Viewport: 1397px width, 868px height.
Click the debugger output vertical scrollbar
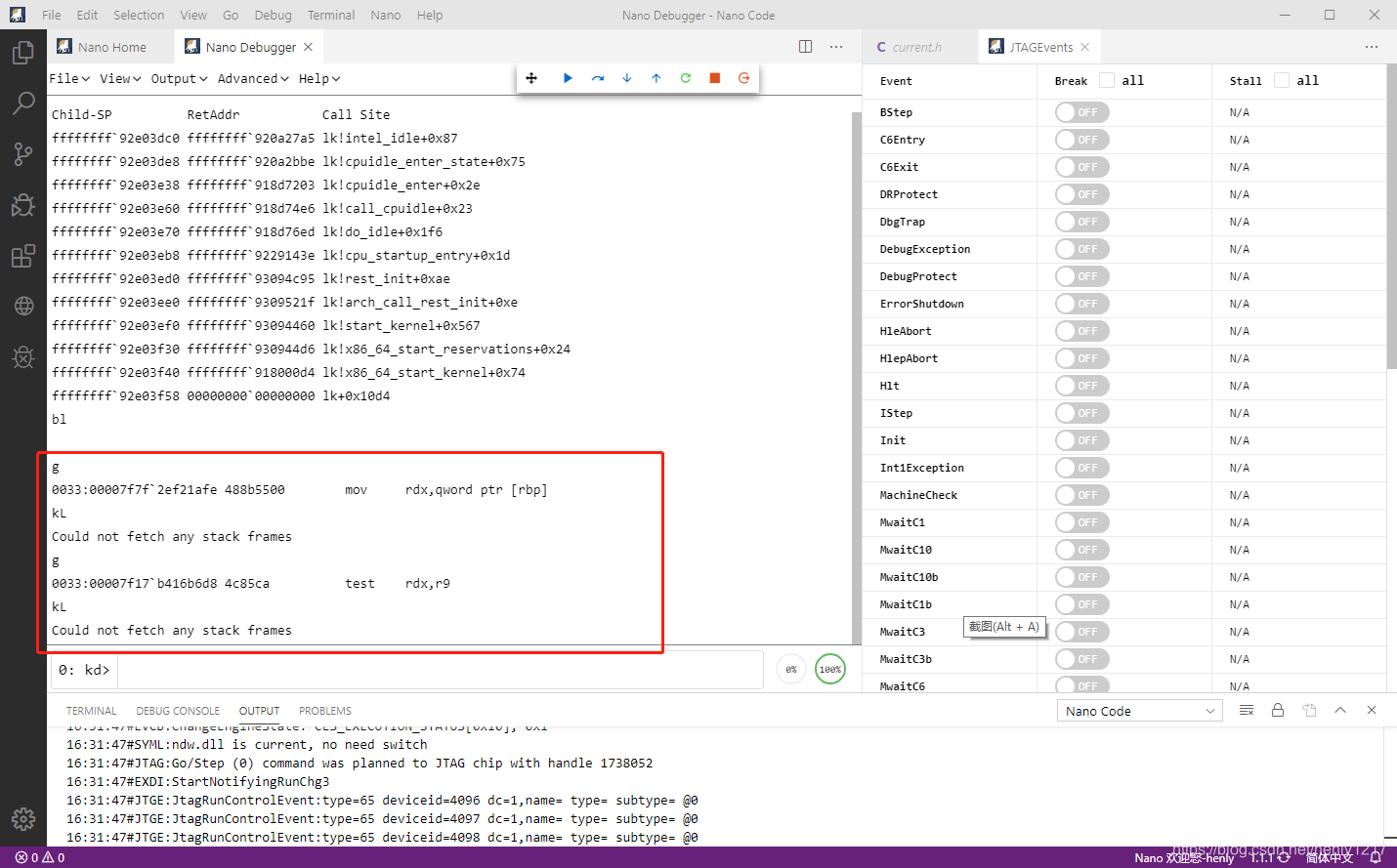[x=857, y=376]
